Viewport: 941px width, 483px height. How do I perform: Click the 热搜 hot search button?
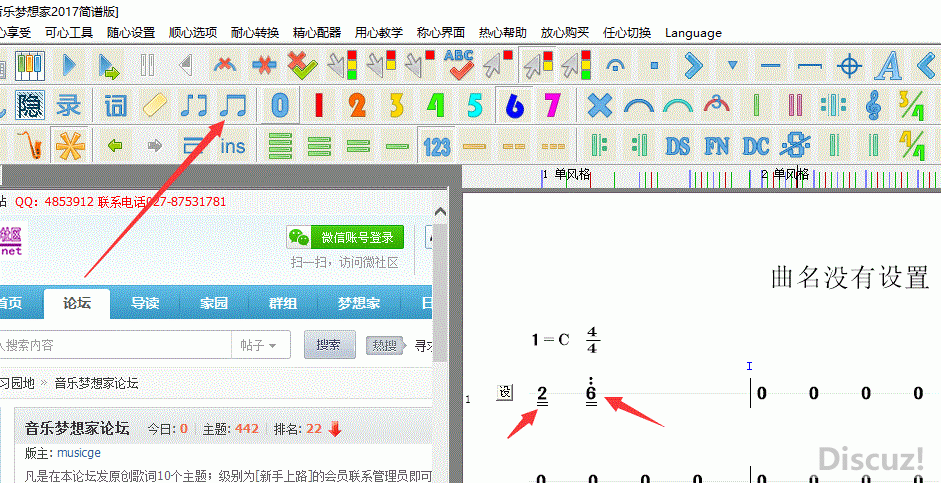(385, 345)
